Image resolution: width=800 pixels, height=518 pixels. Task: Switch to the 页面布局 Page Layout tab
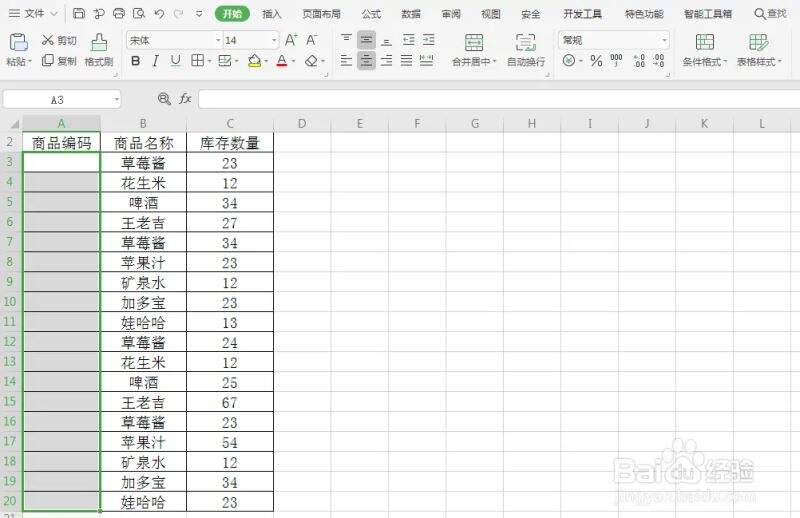[x=321, y=14]
